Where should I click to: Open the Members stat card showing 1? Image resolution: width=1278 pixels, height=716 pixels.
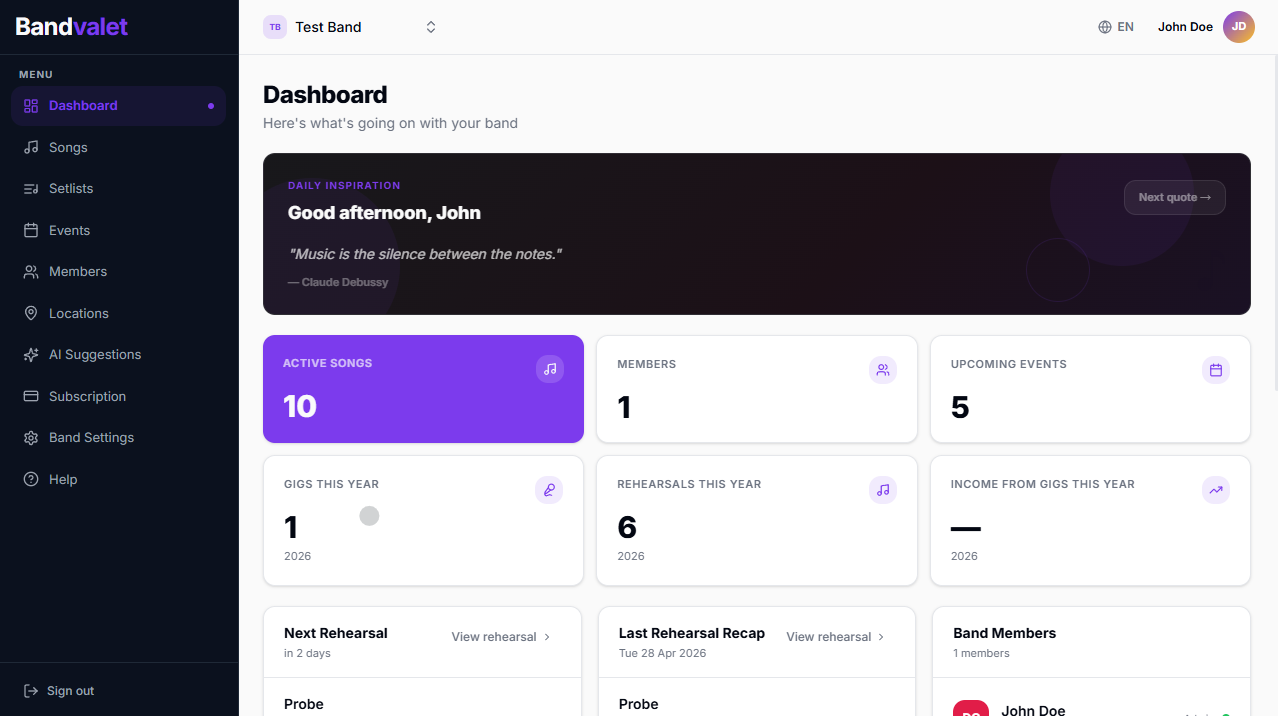(757, 389)
